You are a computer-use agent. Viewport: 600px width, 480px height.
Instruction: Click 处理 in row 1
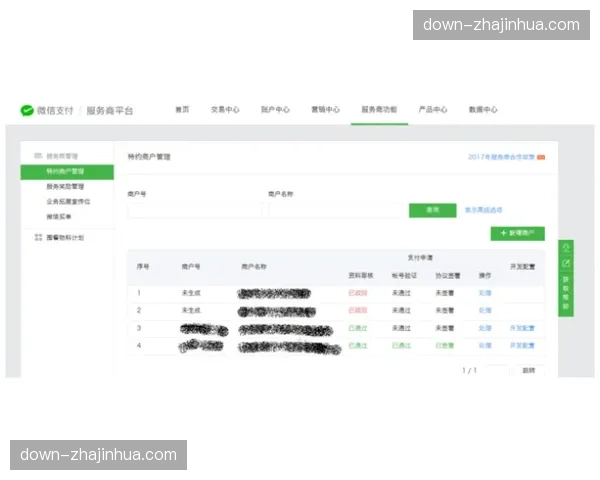485,293
